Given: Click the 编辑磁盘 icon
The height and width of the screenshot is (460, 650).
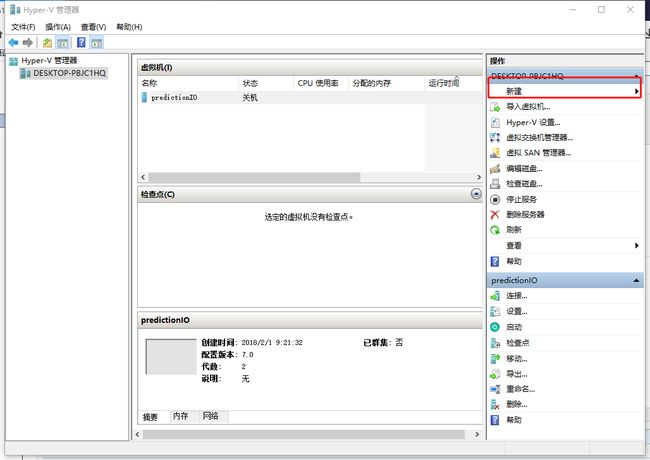Looking at the screenshot, I should 495,169.
